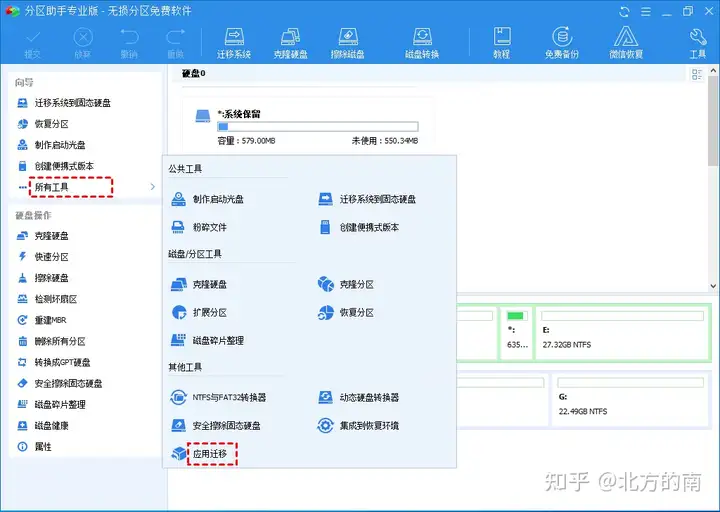The height and width of the screenshot is (512, 720).
Task: Select 克隆硬盘 under 硬盘操作 sidebar
Action: pyautogui.click(x=43, y=236)
